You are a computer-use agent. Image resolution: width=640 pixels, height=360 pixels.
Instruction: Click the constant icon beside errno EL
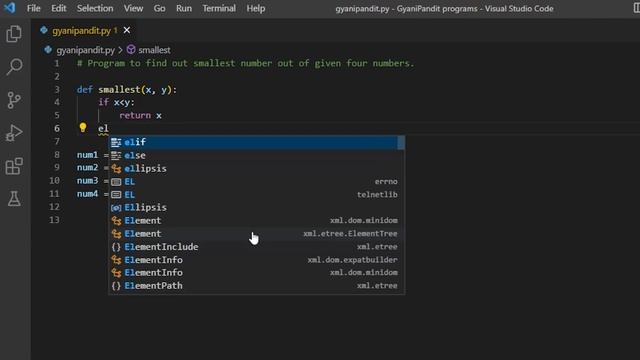116,182
